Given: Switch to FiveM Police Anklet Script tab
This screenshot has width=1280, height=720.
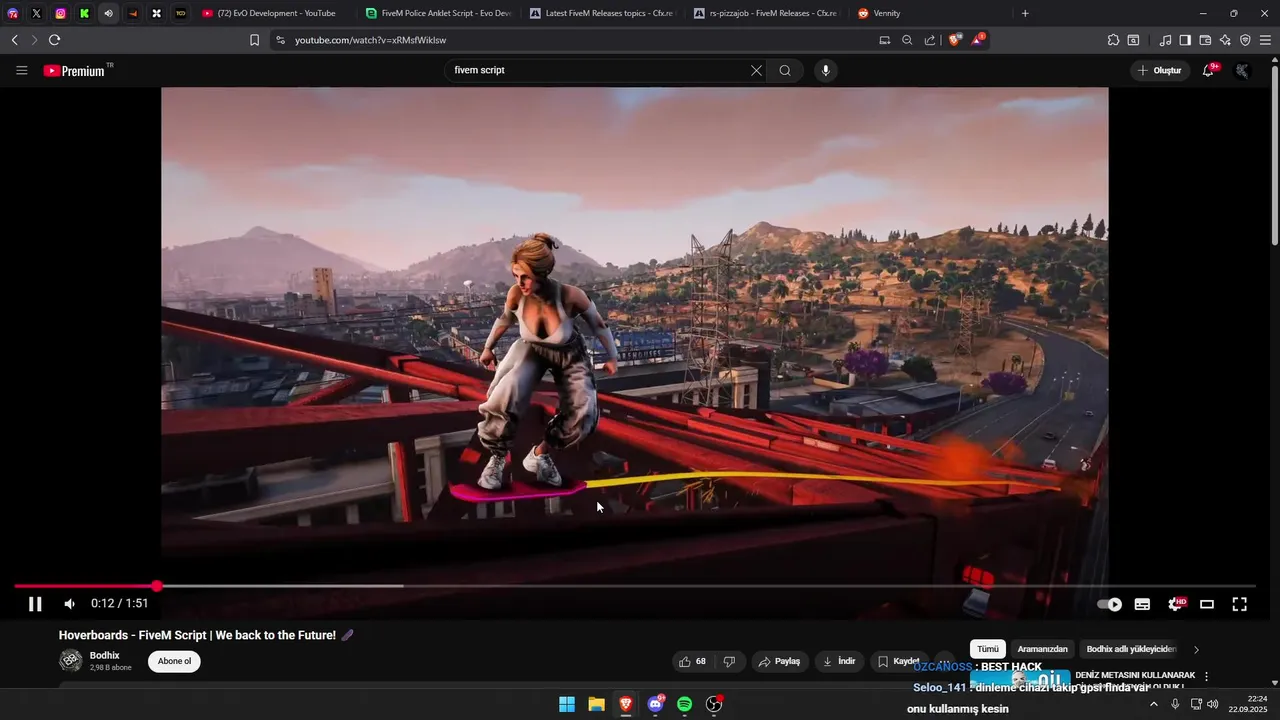Looking at the screenshot, I should pyautogui.click(x=439, y=13).
